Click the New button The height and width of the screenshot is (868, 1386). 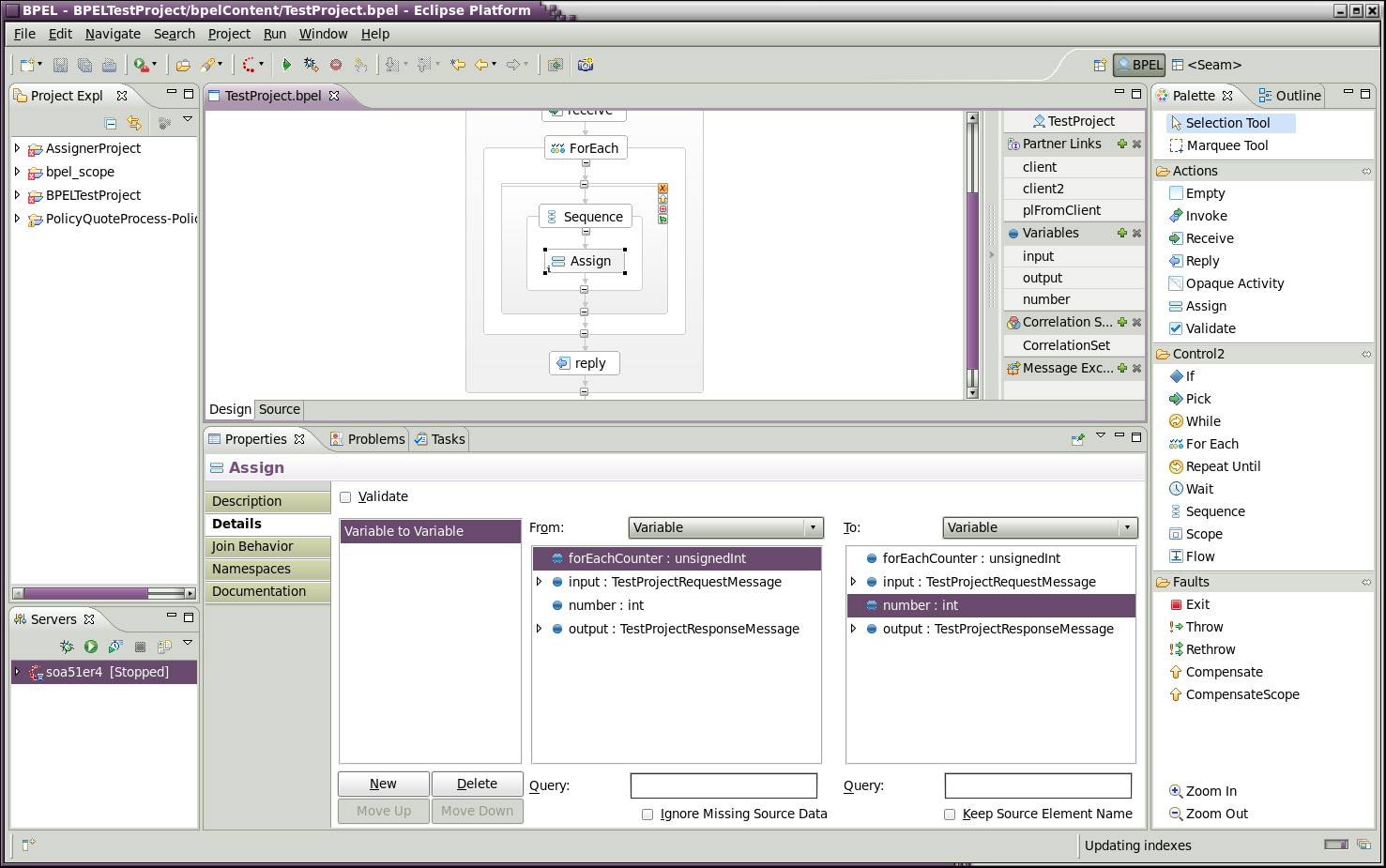[x=383, y=784]
